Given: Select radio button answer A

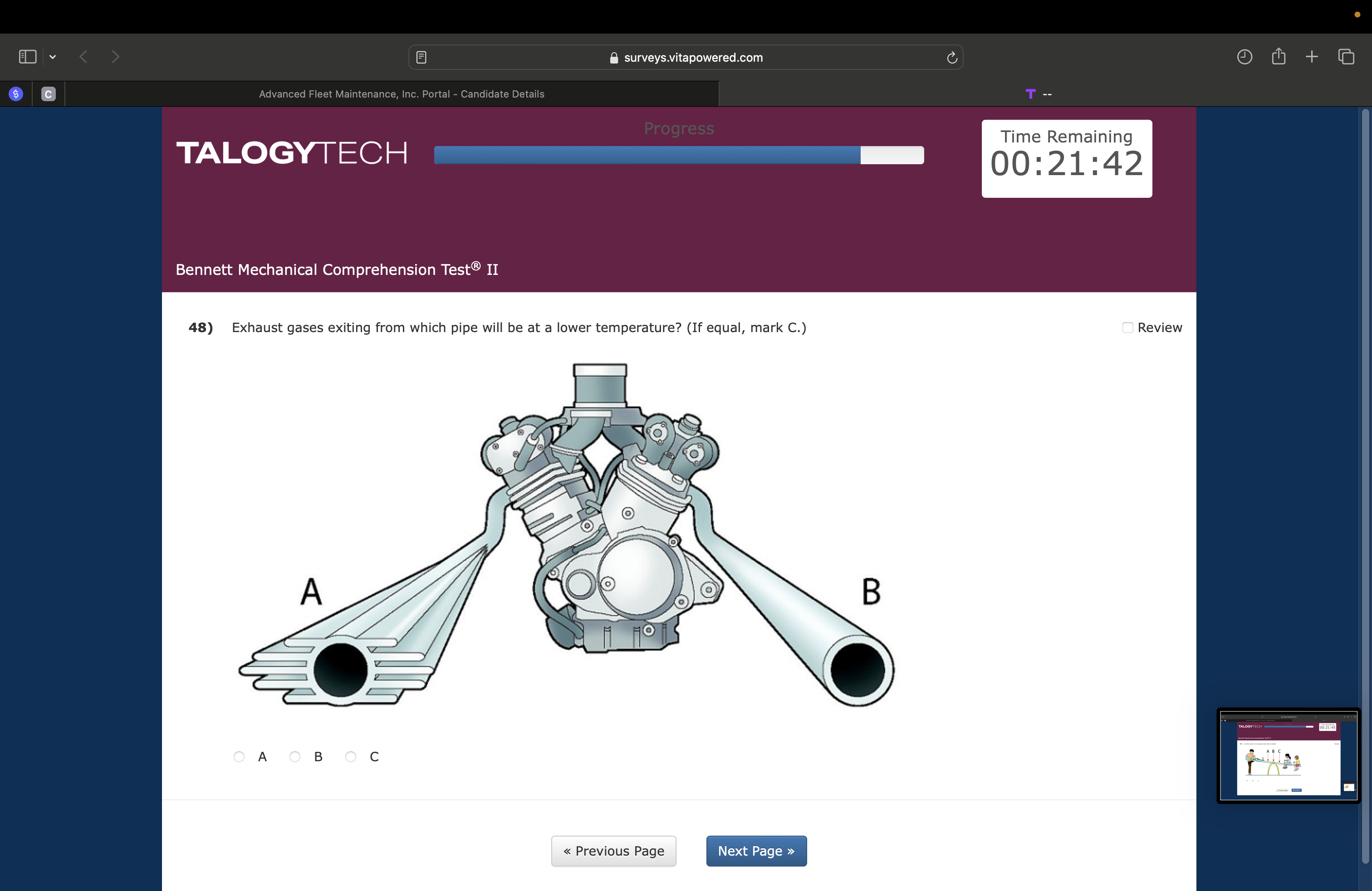Looking at the screenshot, I should [x=239, y=757].
